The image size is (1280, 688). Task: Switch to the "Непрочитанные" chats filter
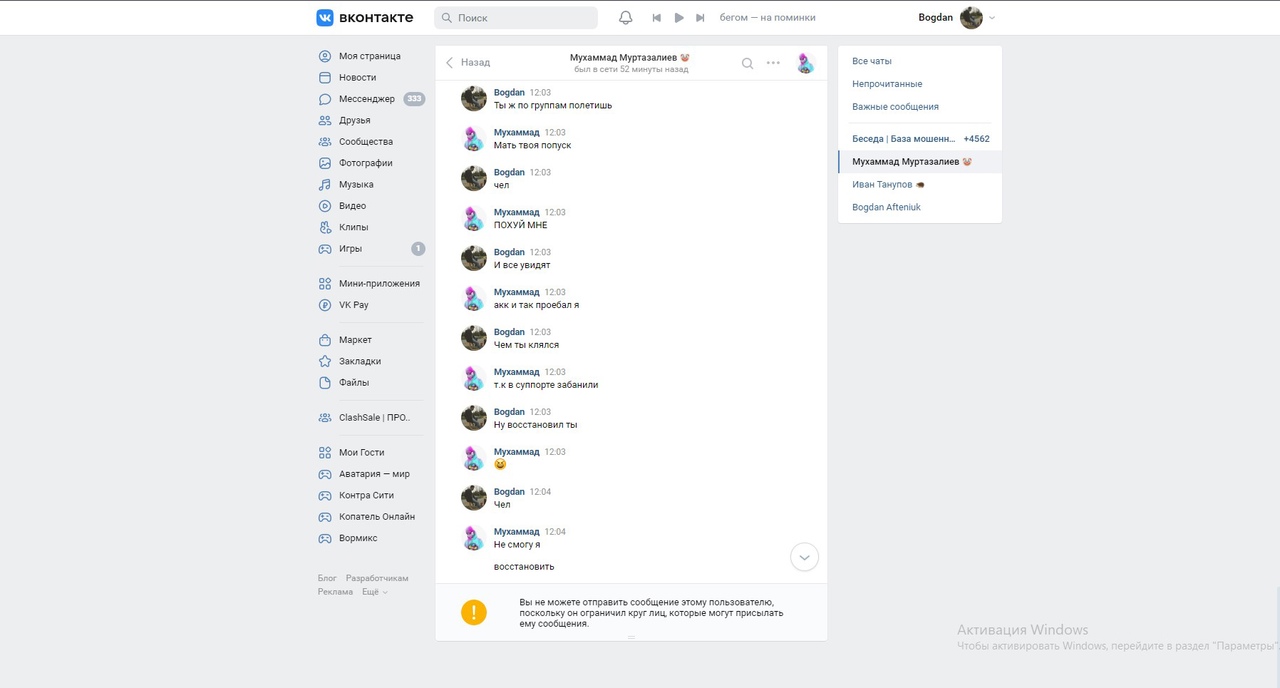(x=887, y=84)
